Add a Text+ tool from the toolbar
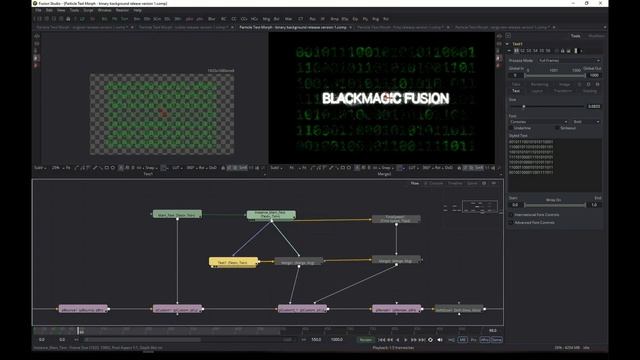 (x=124, y=19)
